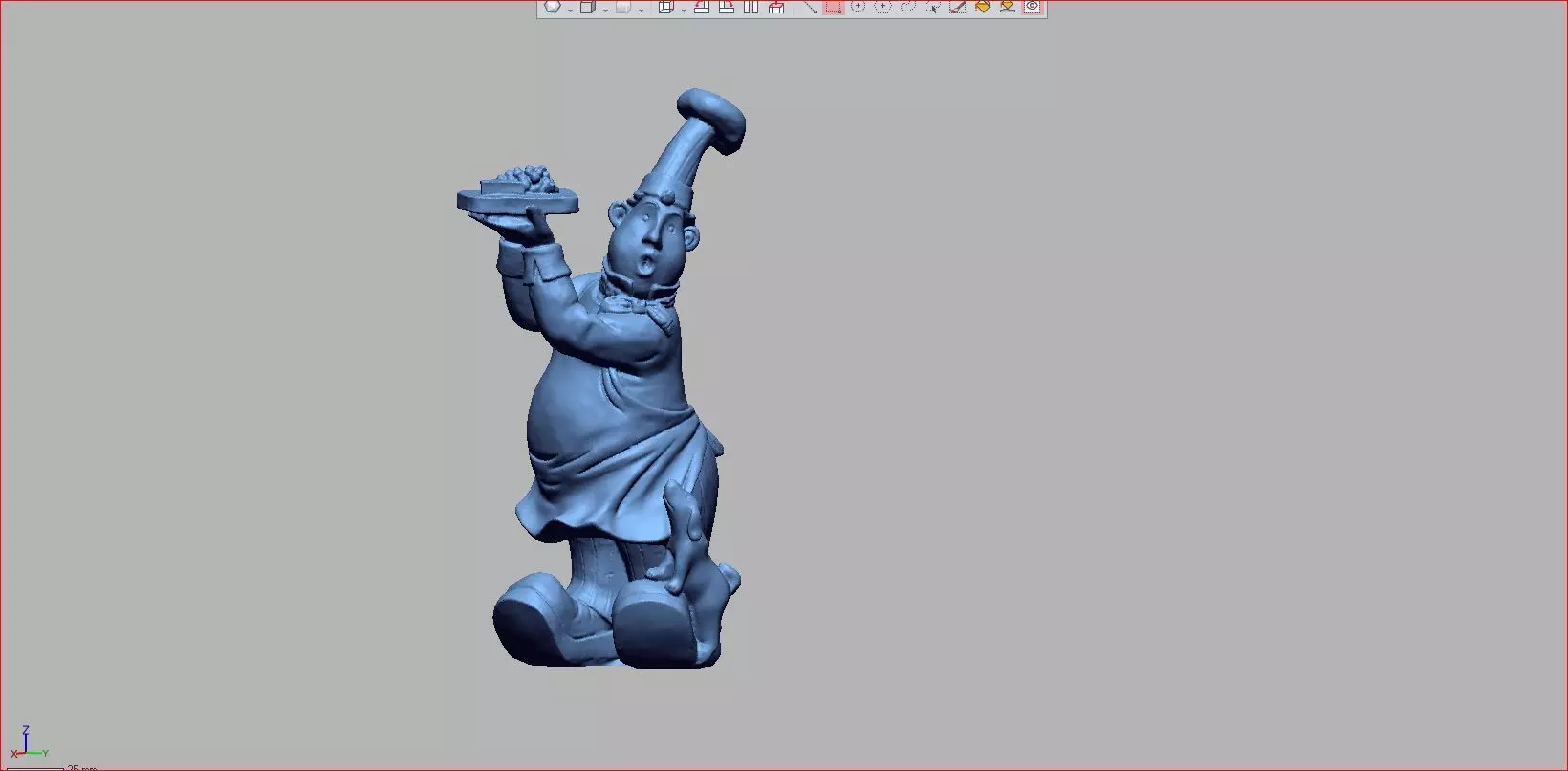Select the Polygon selection mode tool
Image resolution: width=1568 pixels, height=771 pixels.
pyautogui.click(x=882, y=7)
